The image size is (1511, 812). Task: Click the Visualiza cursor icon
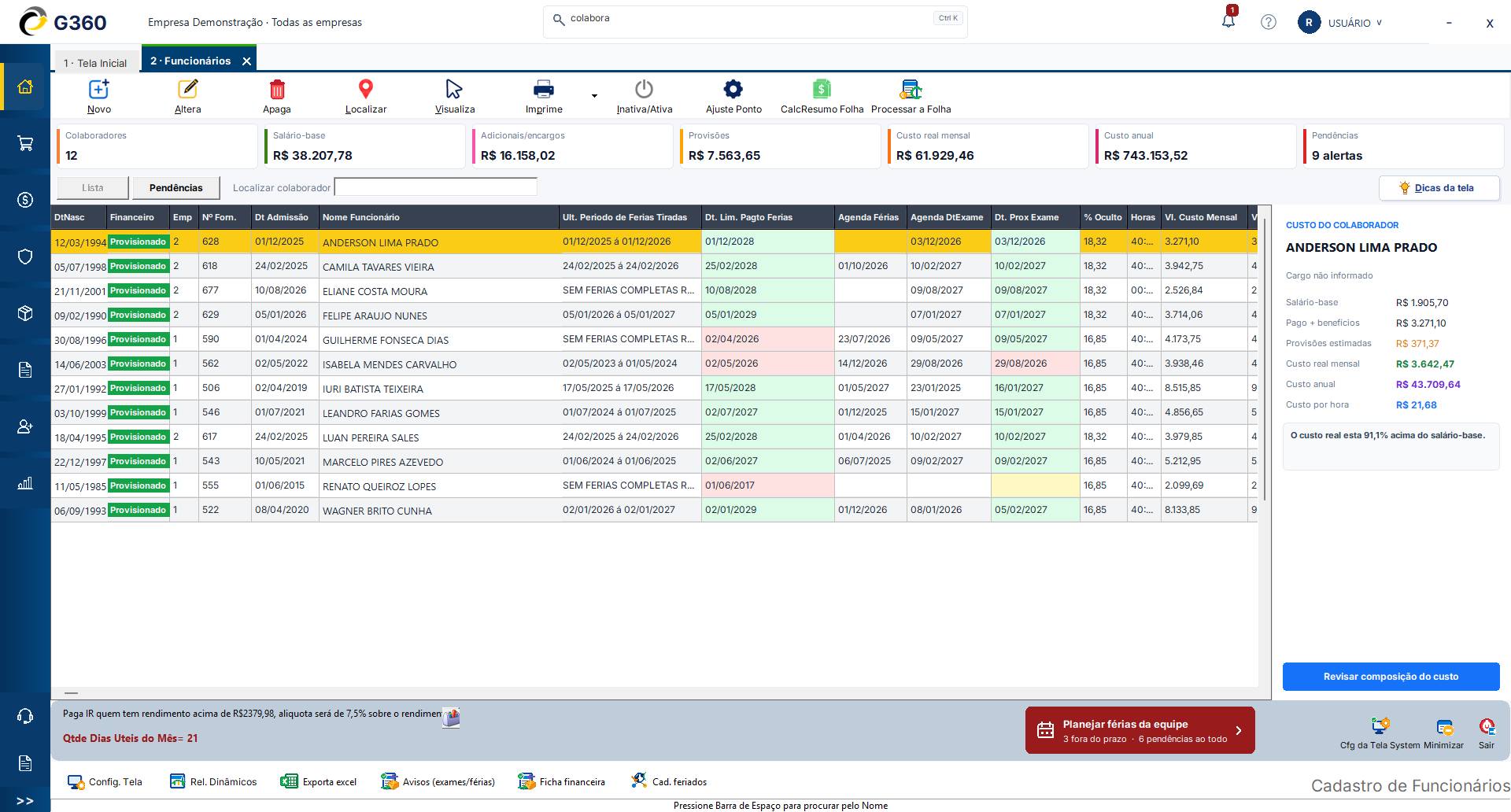pos(454,89)
